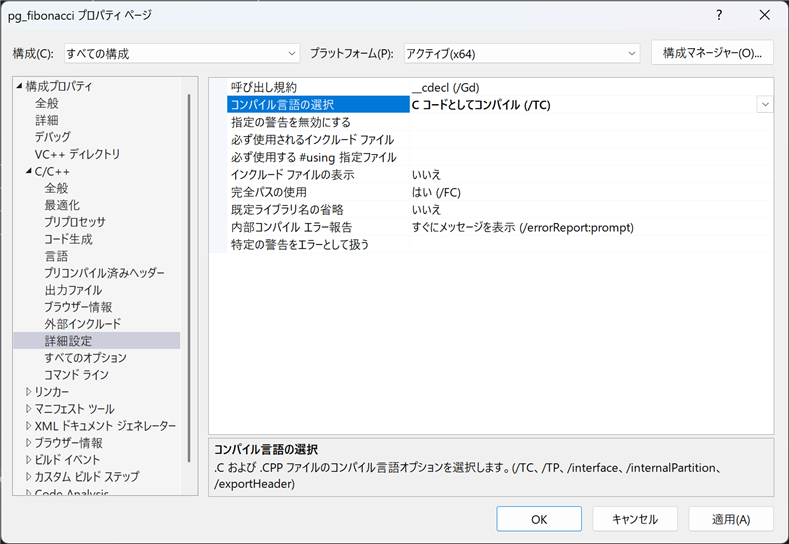Select すべてのオプション tree item

[x=86, y=358]
